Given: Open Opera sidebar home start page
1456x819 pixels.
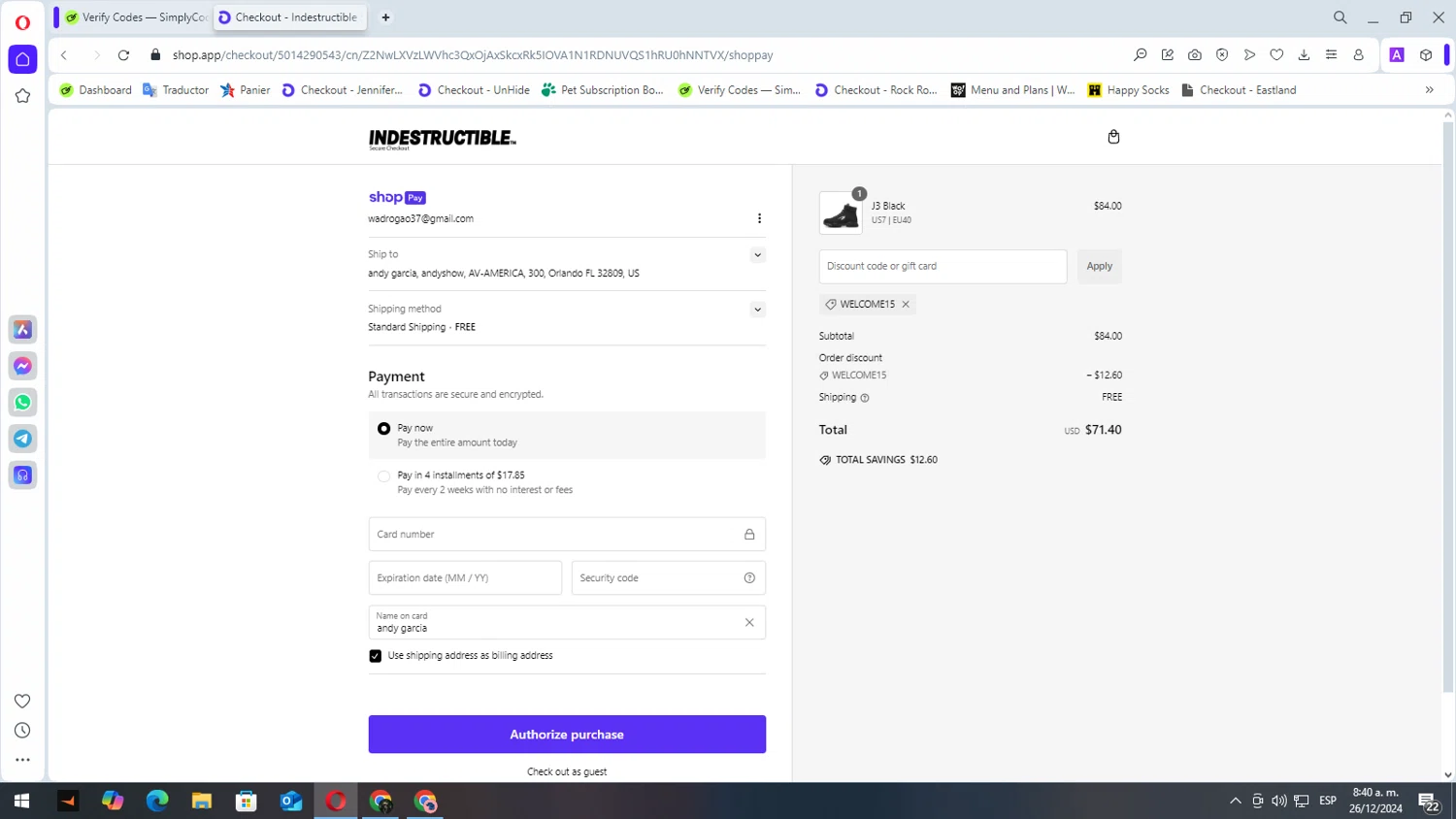Looking at the screenshot, I should [22, 59].
